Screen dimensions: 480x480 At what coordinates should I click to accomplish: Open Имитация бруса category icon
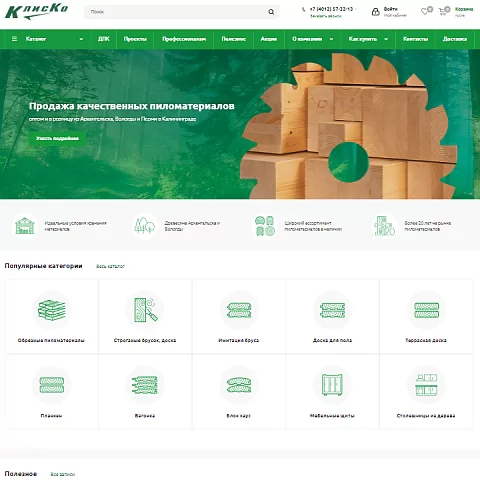pos(239,310)
